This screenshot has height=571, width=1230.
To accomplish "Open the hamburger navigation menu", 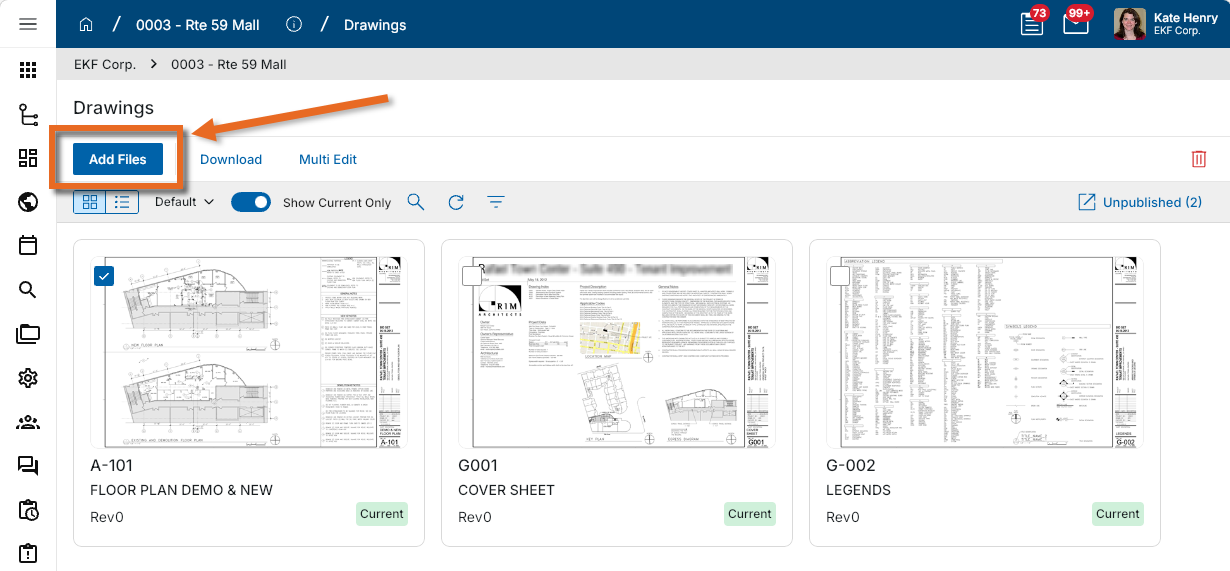I will coord(28,24).
